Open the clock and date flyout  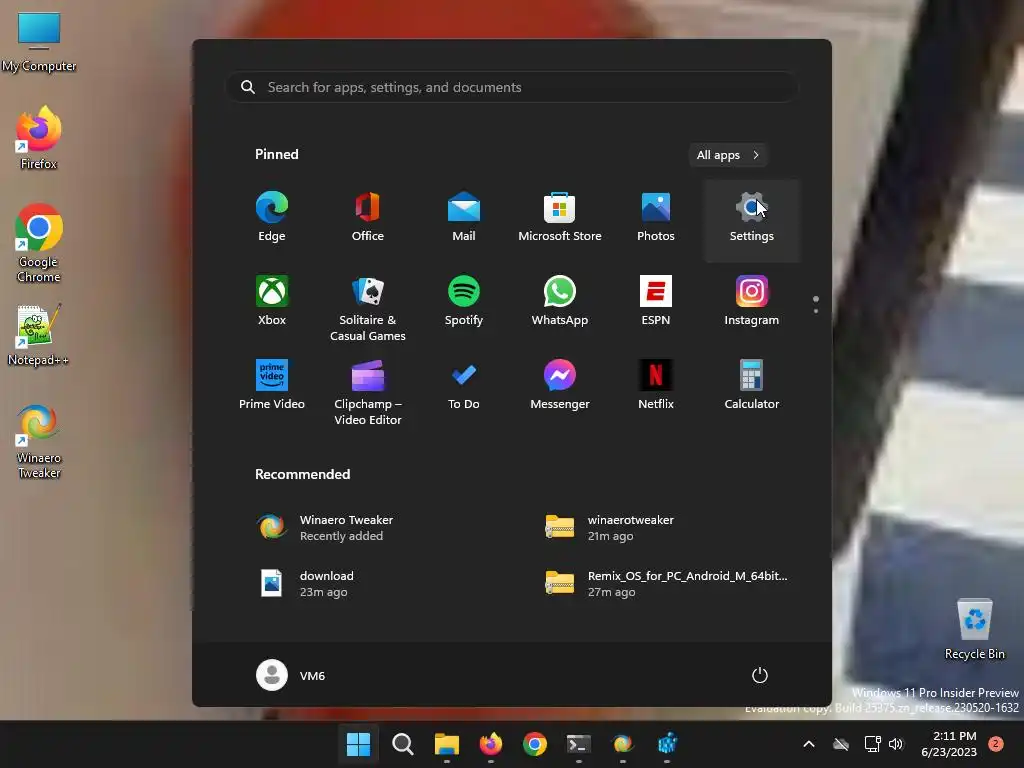[x=949, y=744]
